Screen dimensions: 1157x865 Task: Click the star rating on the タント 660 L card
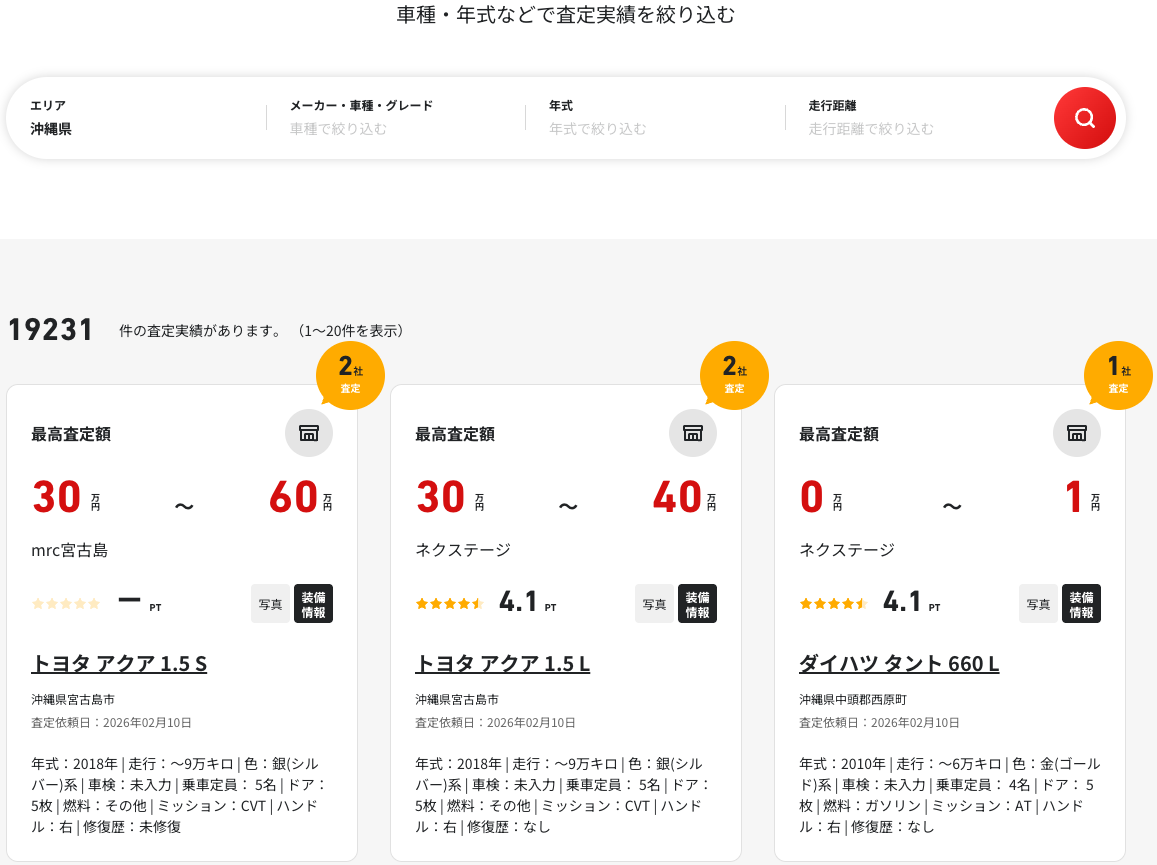point(833,603)
